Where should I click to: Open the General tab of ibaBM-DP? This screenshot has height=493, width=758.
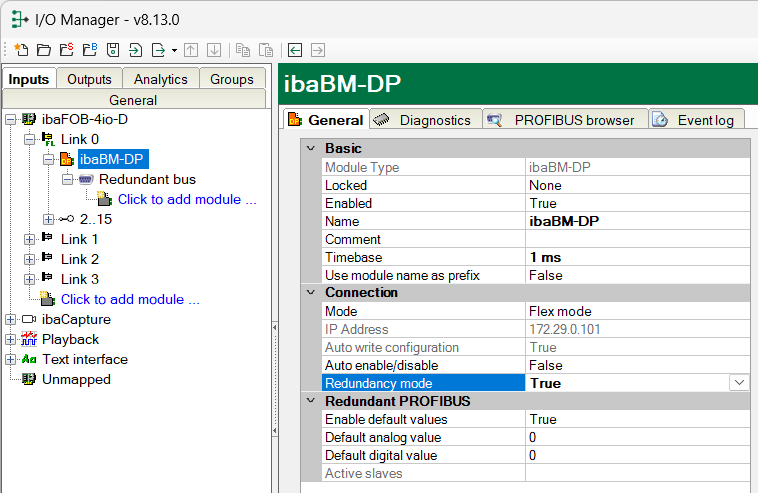point(326,119)
